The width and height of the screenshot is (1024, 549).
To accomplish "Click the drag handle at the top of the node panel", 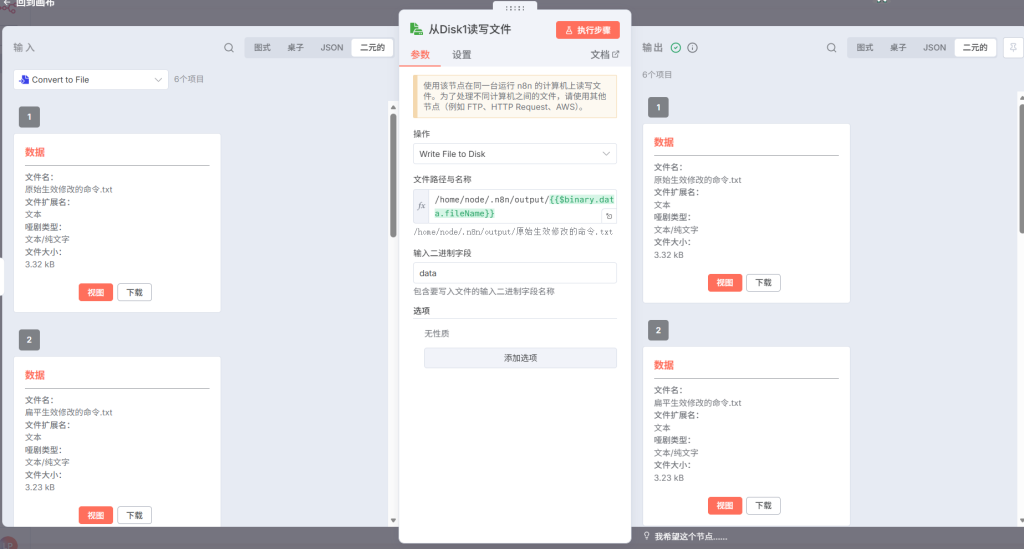I will click(x=515, y=7).
